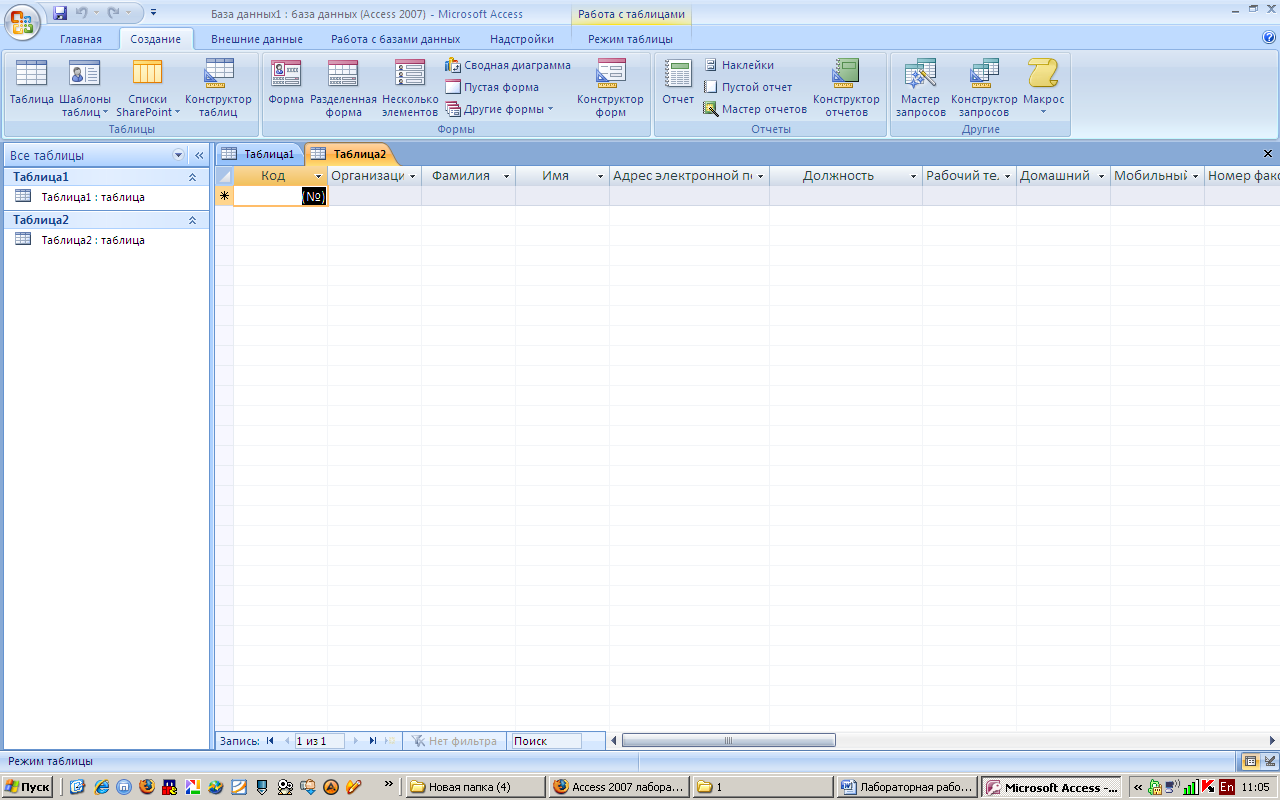
Task: Open Имя column filter dropdown
Action: tap(601, 176)
